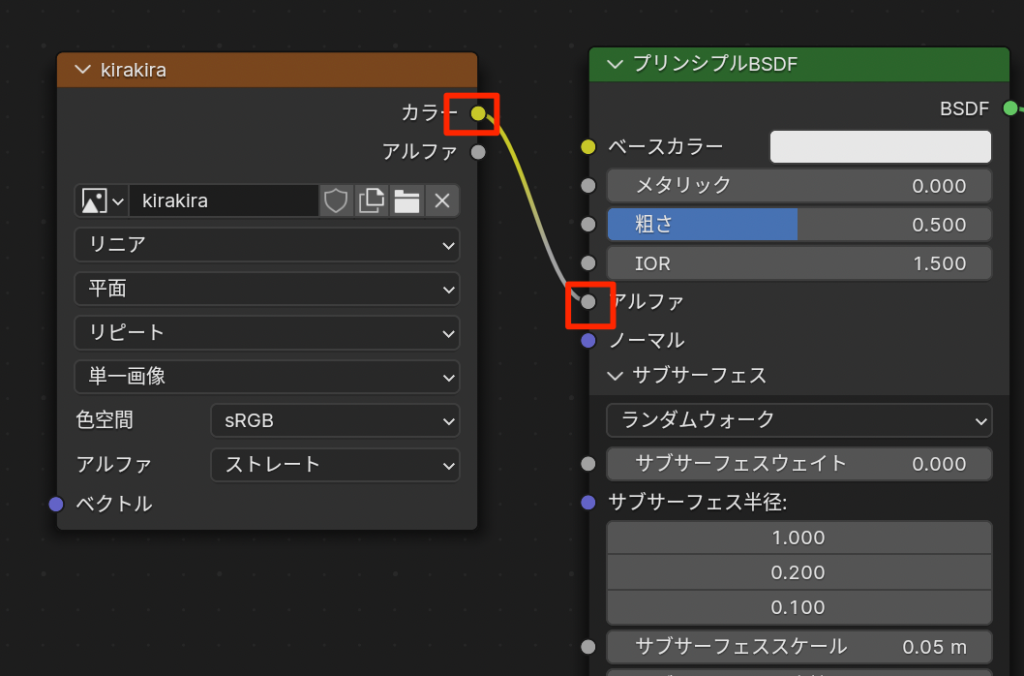Click the yellow カラー output socket
Screen dimensions: 1024x676
pos(478,113)
